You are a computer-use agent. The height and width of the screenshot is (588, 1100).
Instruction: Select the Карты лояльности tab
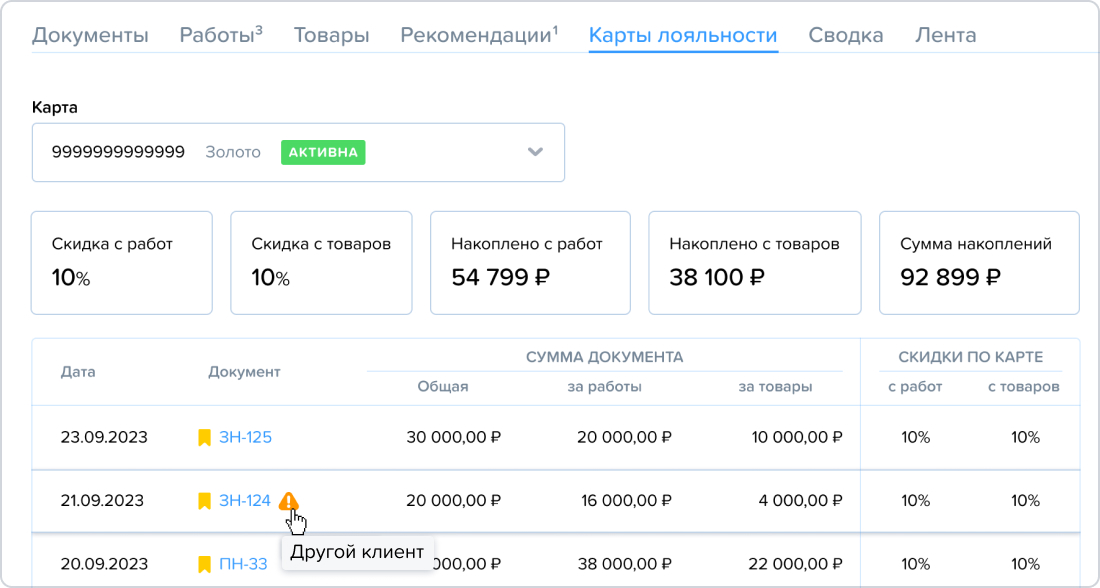pos(683,35)
